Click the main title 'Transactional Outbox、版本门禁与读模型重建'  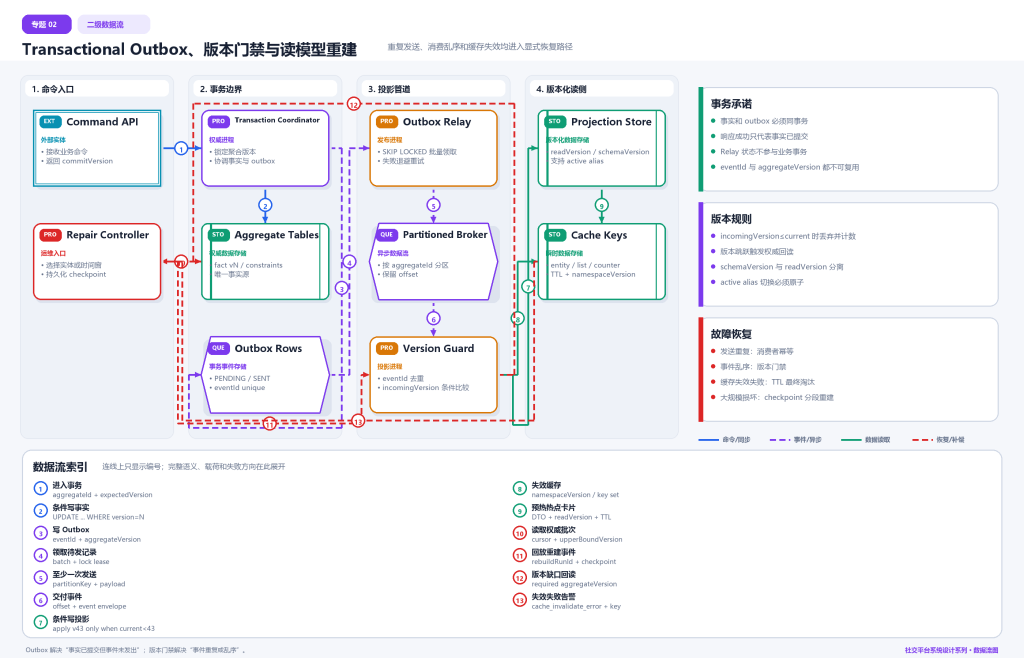pos(189,50)
